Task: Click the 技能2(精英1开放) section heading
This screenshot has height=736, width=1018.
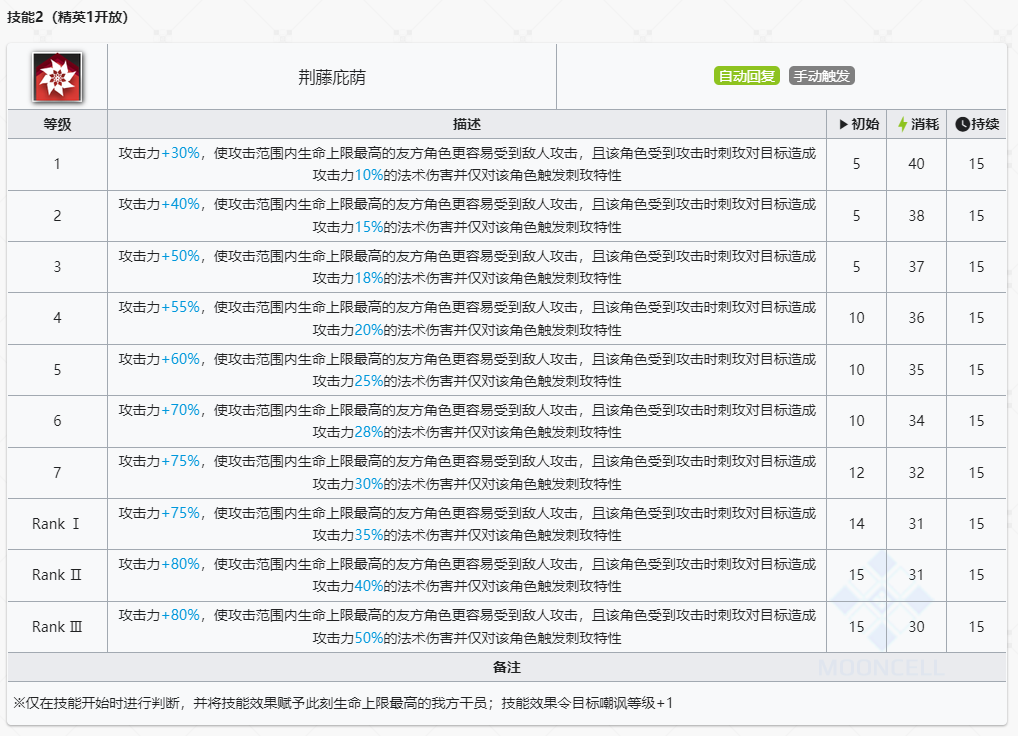Action: [x=67, y=17]
